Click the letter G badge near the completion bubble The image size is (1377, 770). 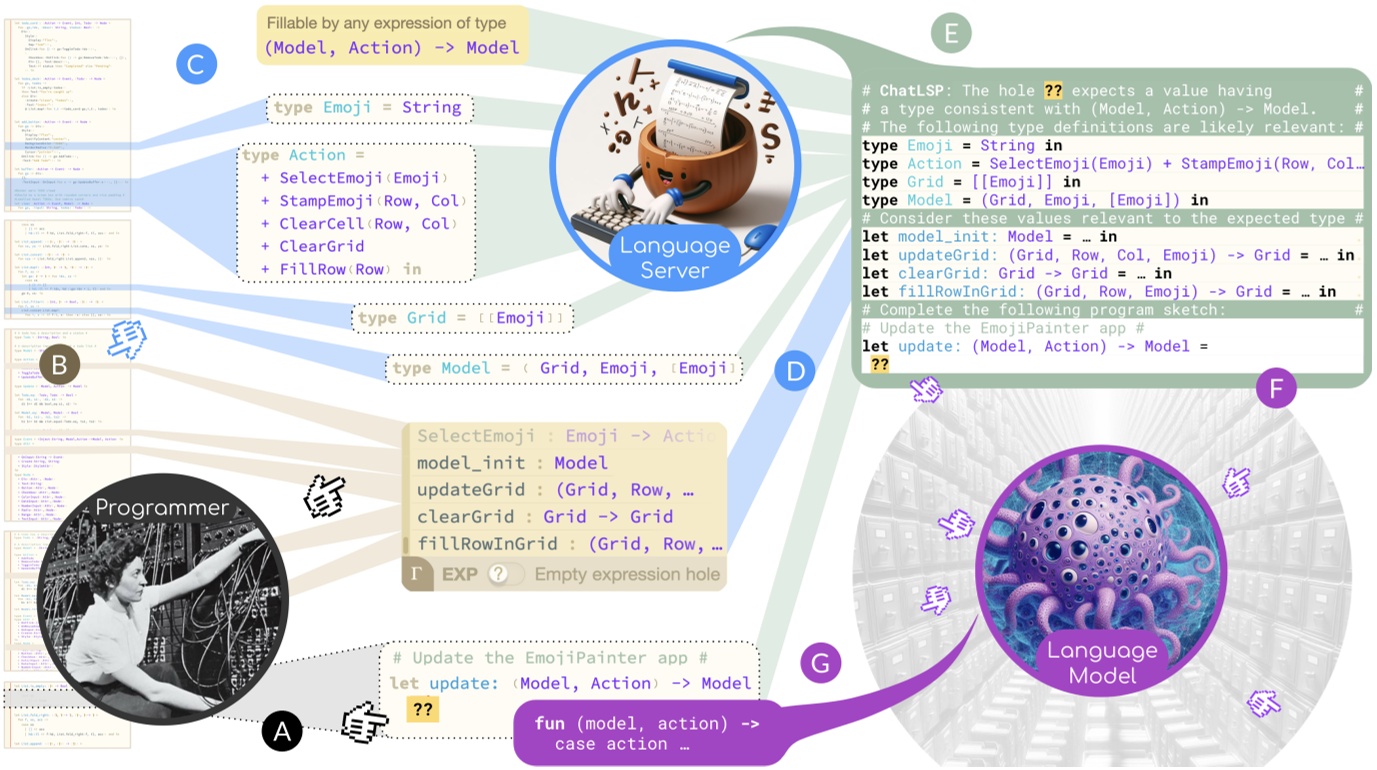coord(821,662)
